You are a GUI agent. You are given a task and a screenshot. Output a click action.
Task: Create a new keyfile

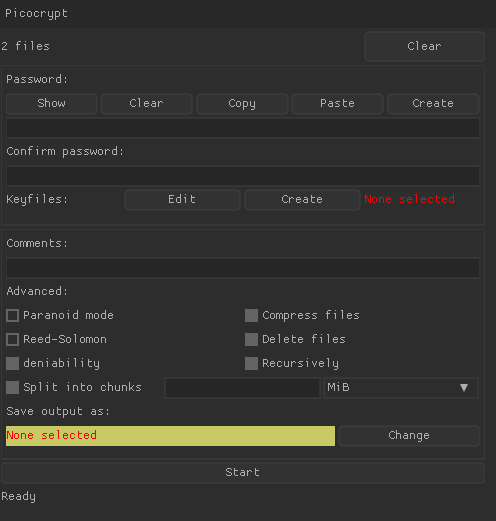pos(302,200)
